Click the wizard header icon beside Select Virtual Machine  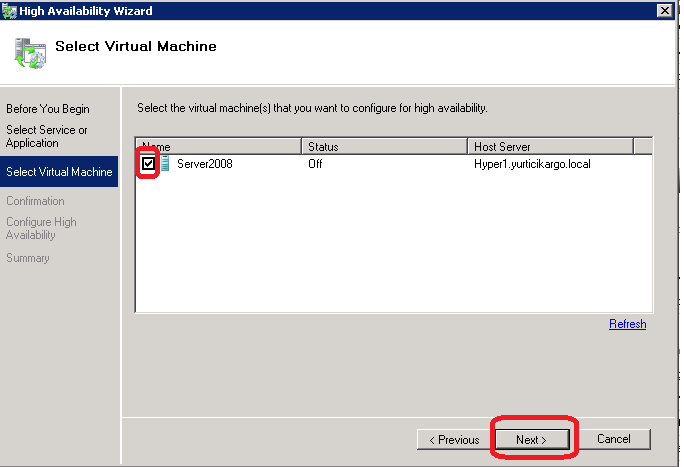(30, 52)
